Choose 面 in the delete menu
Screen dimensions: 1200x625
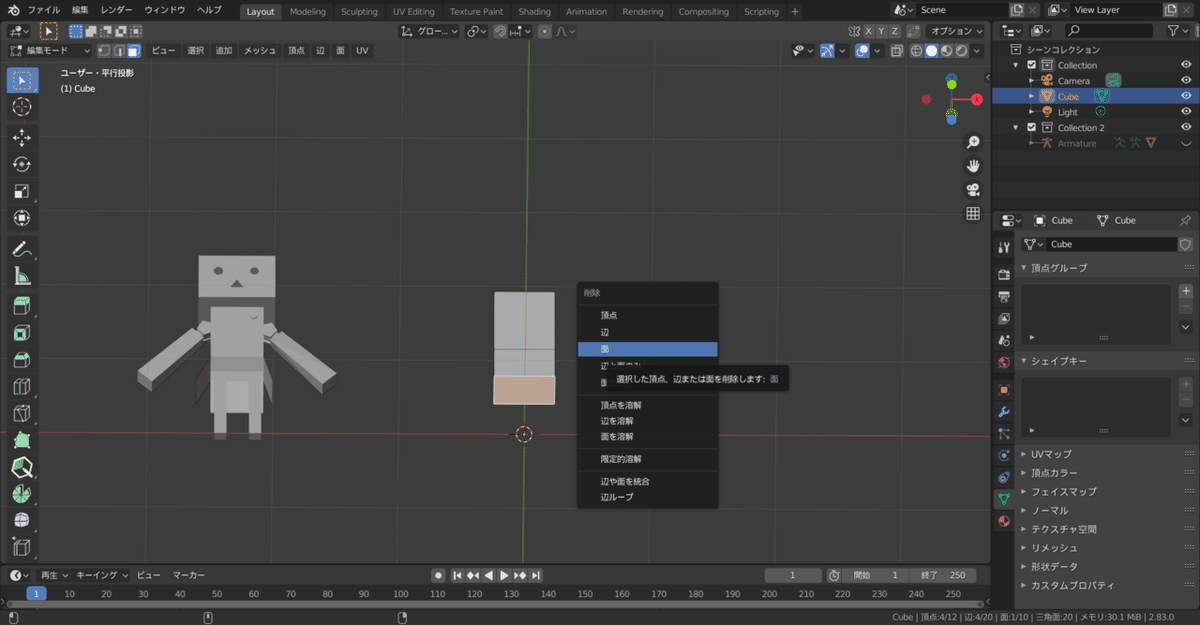point(647,349)
